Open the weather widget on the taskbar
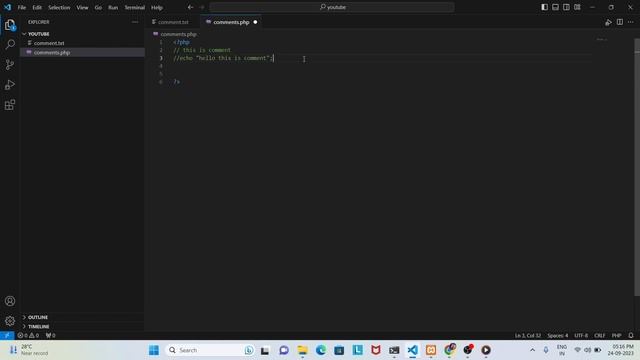This screenshot has width=640, height=360. (x=29, y=350)
